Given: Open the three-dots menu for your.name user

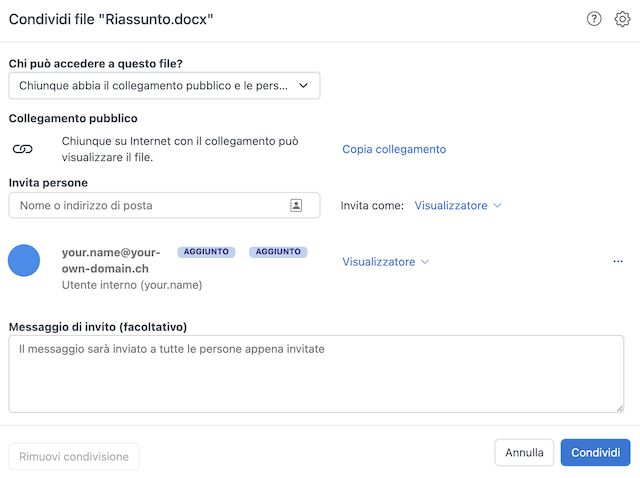Looking at the screenshot, I should pos(618,261).
